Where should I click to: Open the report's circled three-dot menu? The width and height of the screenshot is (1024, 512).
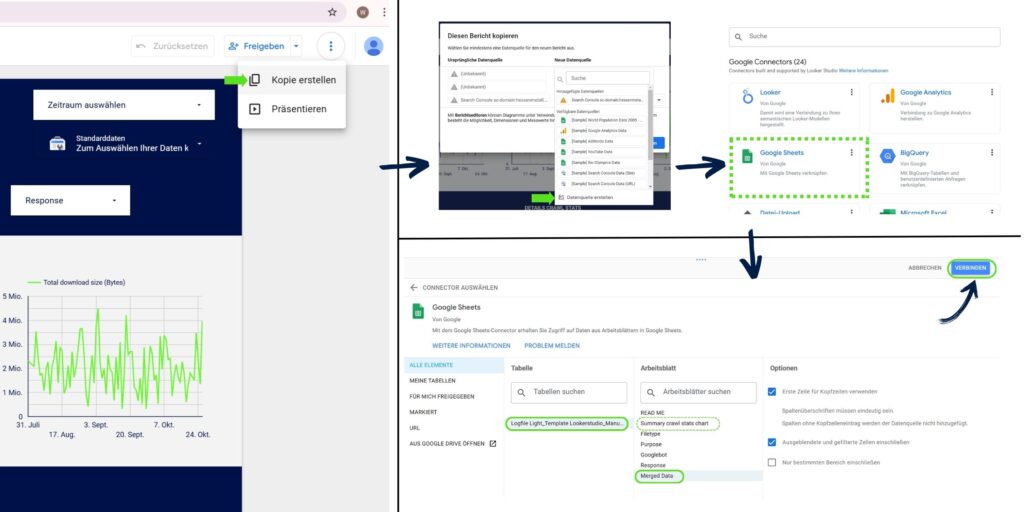(330, 46)
